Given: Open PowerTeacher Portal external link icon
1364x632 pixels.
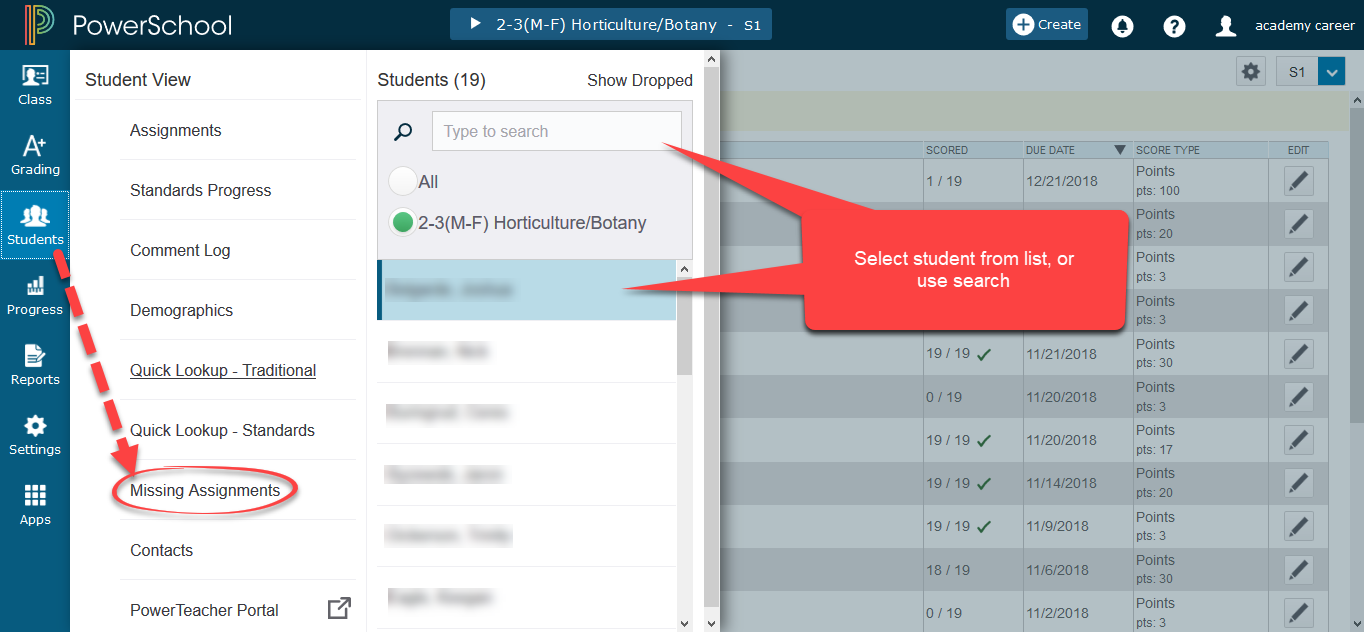Looking at the screenshot, I should (340, 608).
